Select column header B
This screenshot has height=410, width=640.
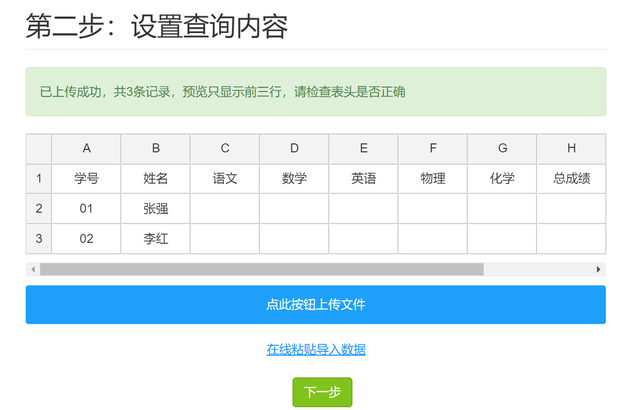(156, 148)
